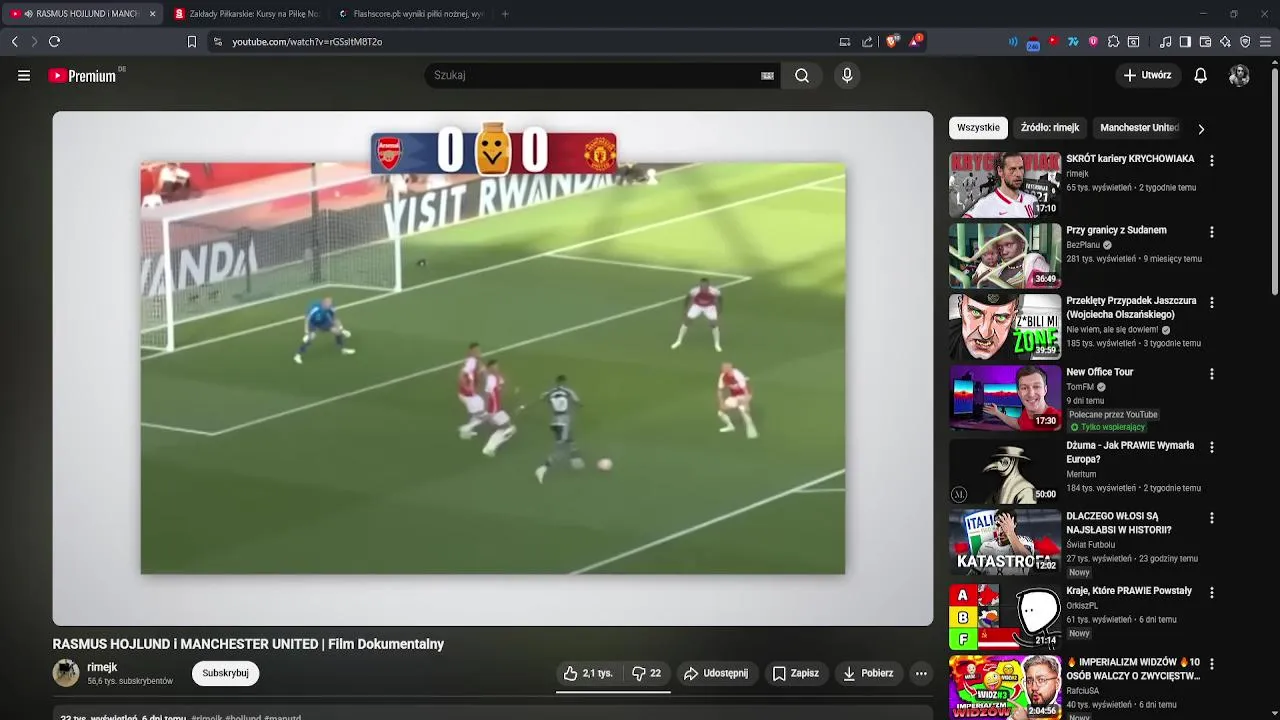Open TomFM channel name
Screen dimensions: 1280x720
point(1080,387)
